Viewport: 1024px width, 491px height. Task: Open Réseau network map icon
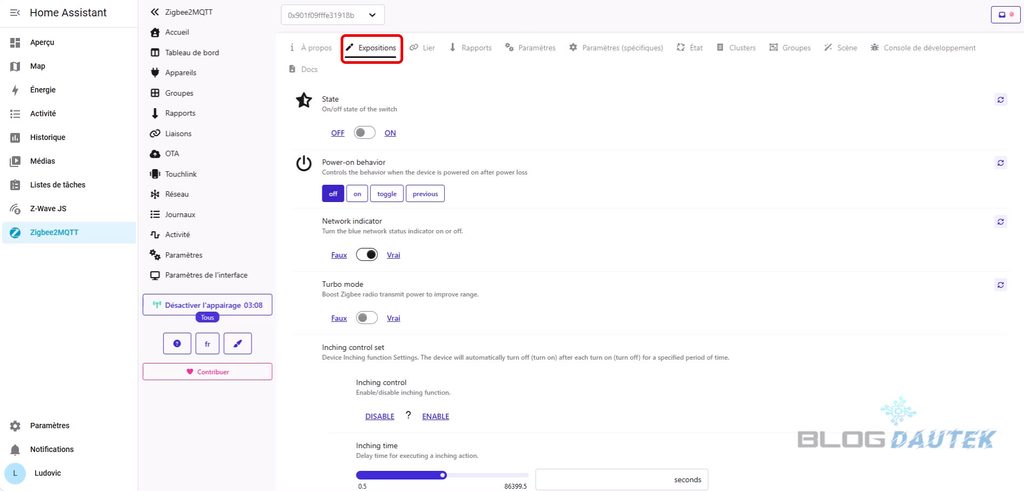(x=155, y=194)
